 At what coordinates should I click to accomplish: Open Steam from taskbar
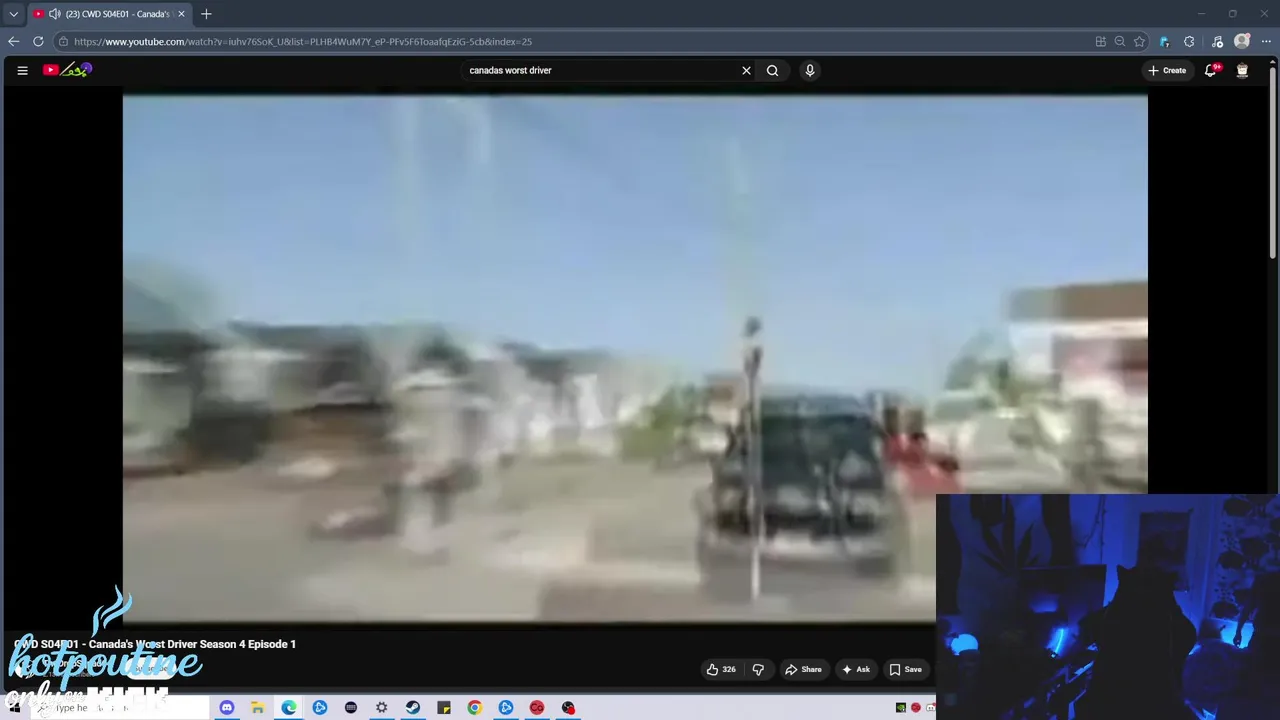413,708
